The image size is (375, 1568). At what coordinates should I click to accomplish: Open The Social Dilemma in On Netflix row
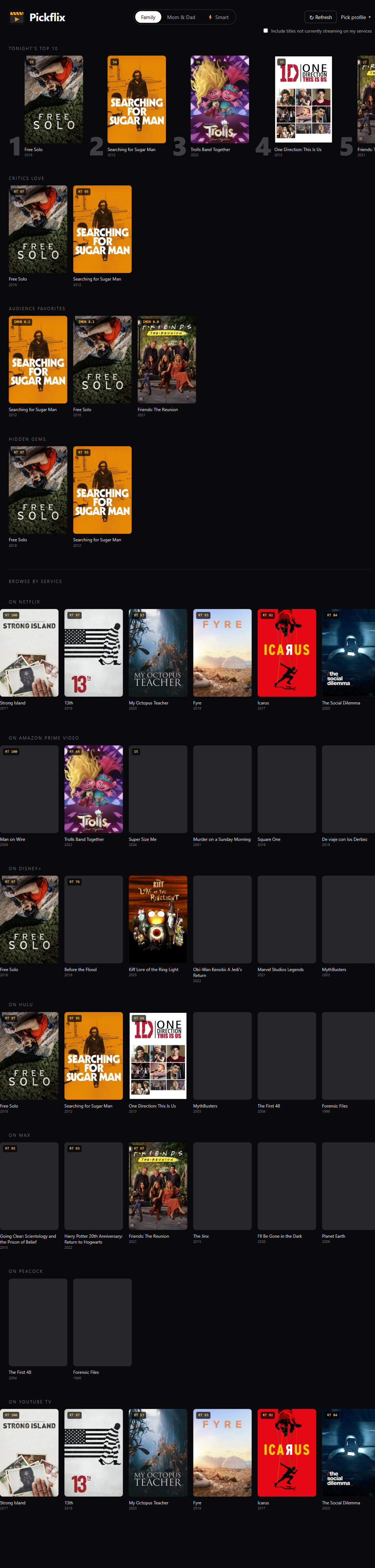pyautogui.click(x=348, y=653)
